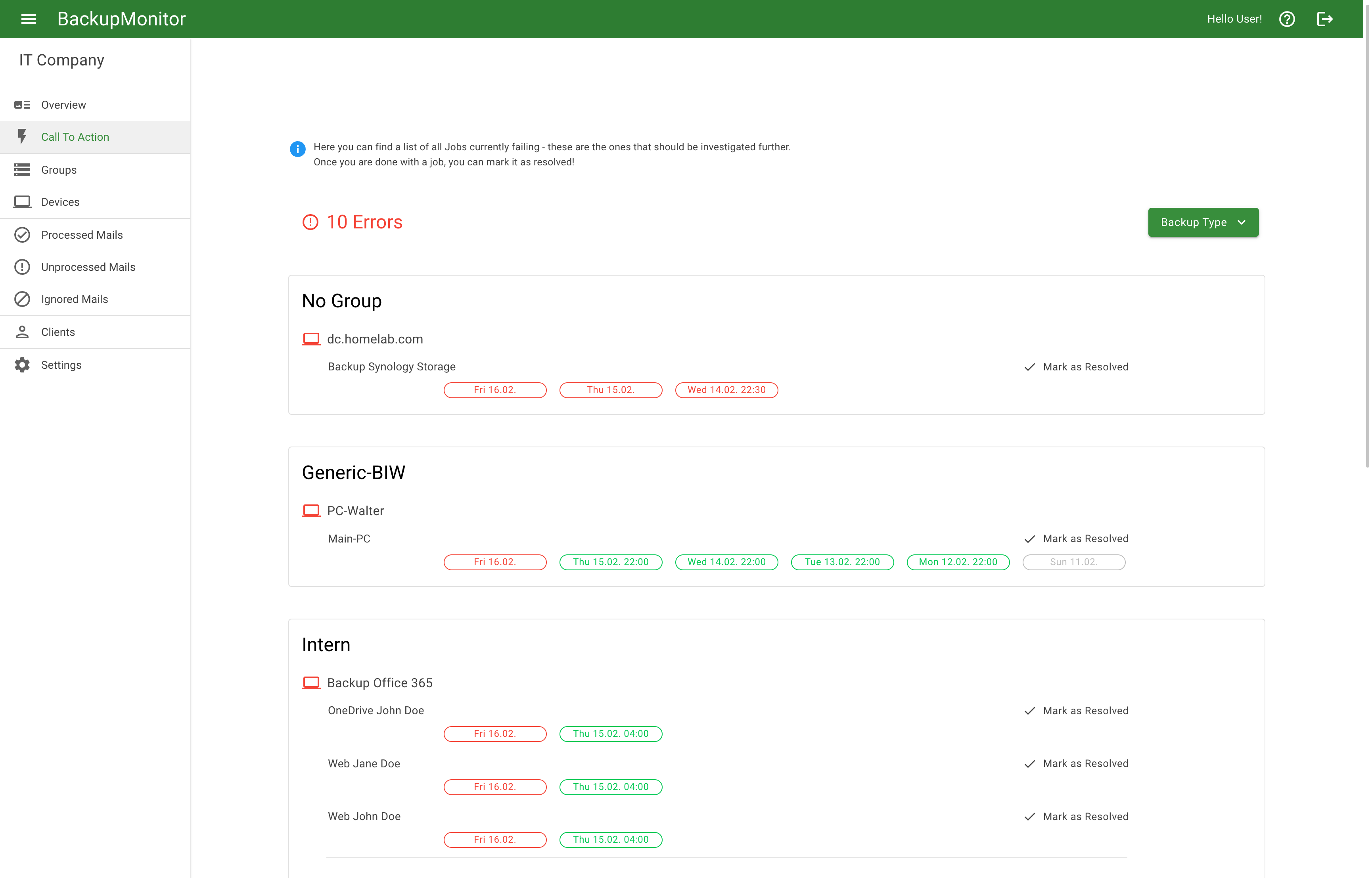Navigate to the Overview page

(63, 105)
